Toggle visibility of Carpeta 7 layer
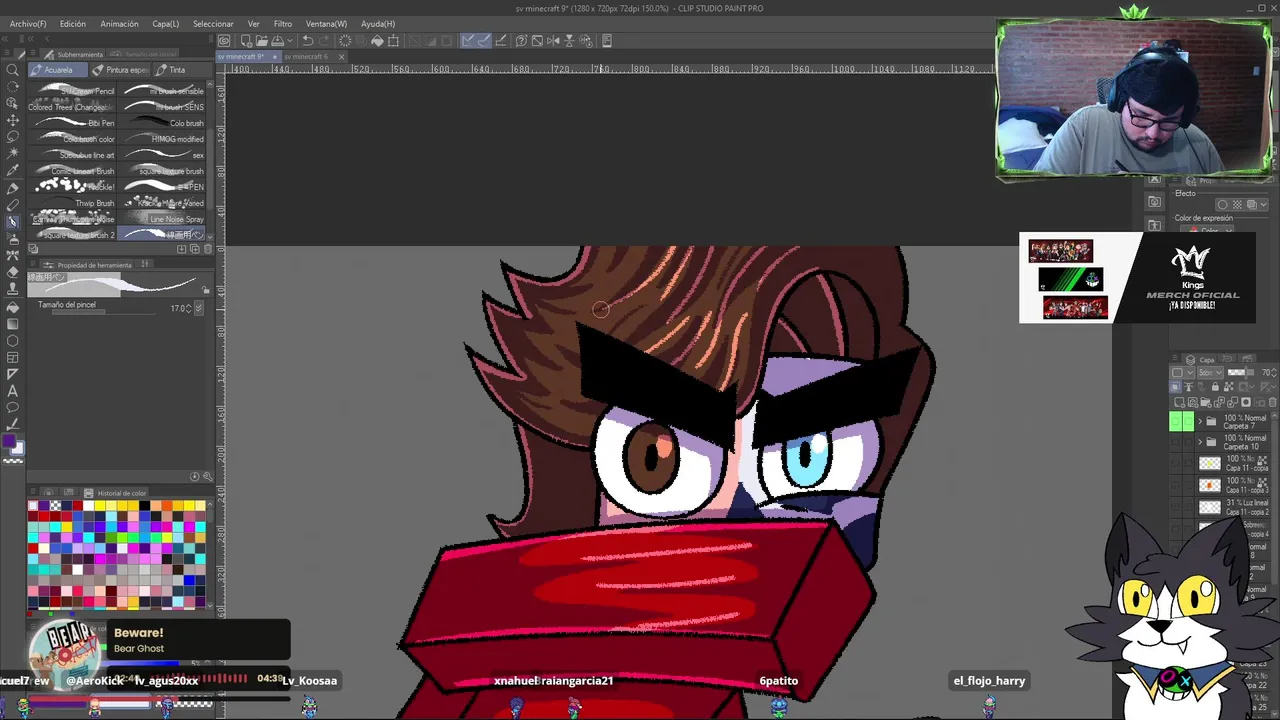The image size is (1280, 720). click(x=1176, y=422)
